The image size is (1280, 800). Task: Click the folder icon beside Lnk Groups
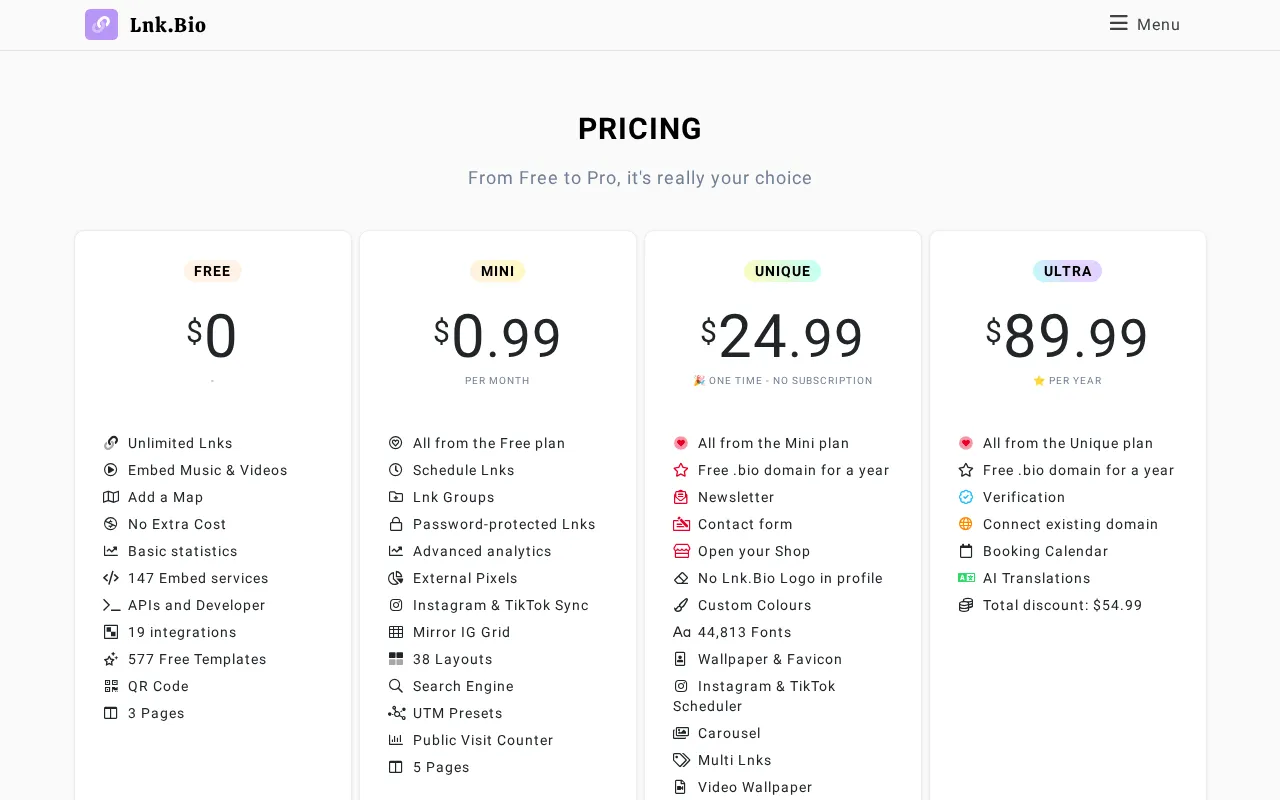click(396, 497)
